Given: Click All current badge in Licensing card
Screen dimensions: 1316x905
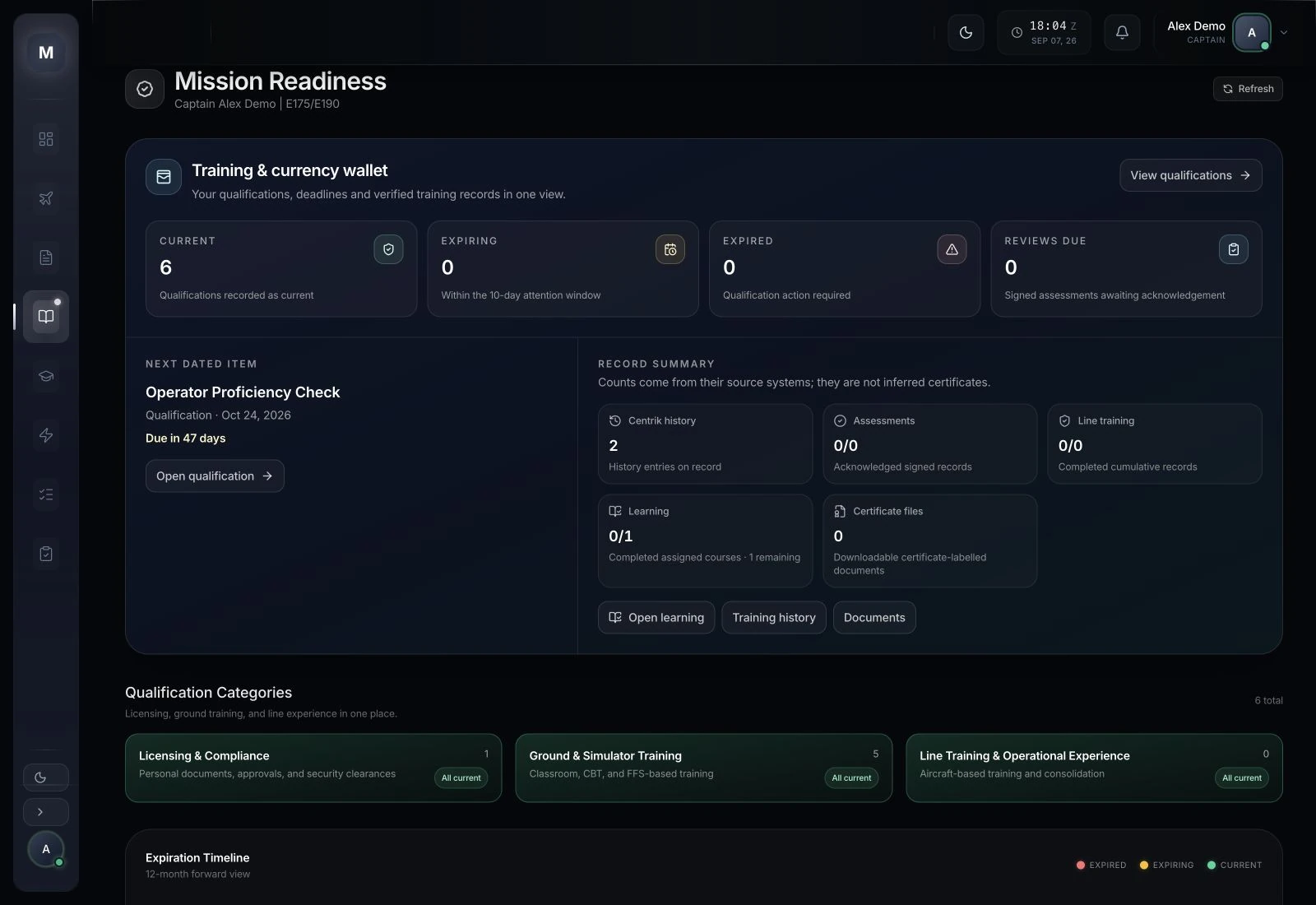Looking at the screenshot, I should coord(461,778).
